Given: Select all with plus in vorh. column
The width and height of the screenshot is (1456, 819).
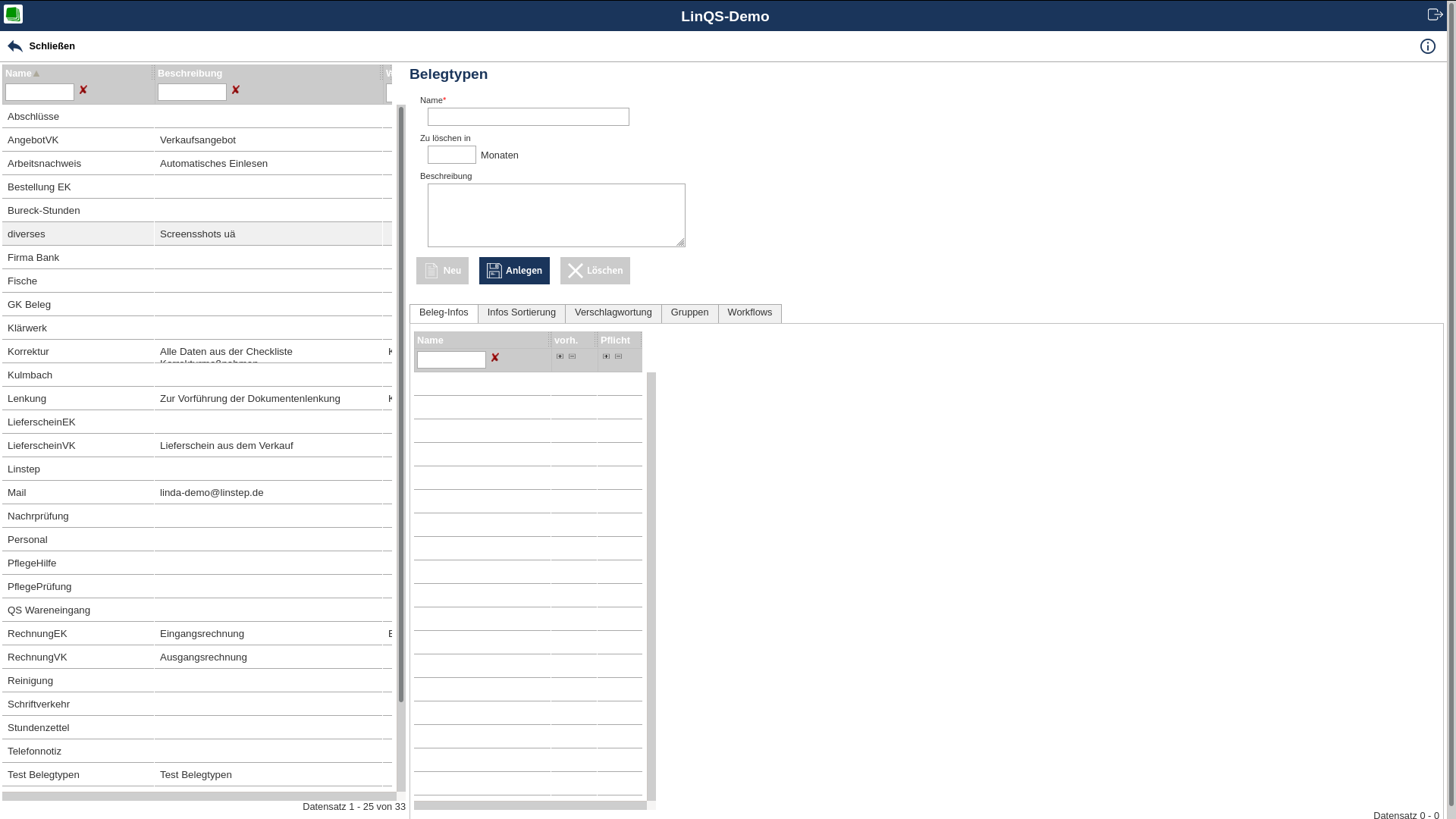Looking at the screenshot, I should tap(560, 356).
